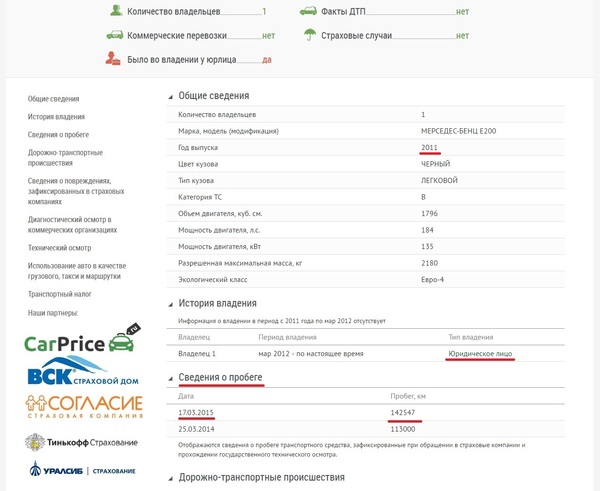This screenshot has width=600, height=491.
Task: Click the red да legal entity value
Action: point(267,60)
